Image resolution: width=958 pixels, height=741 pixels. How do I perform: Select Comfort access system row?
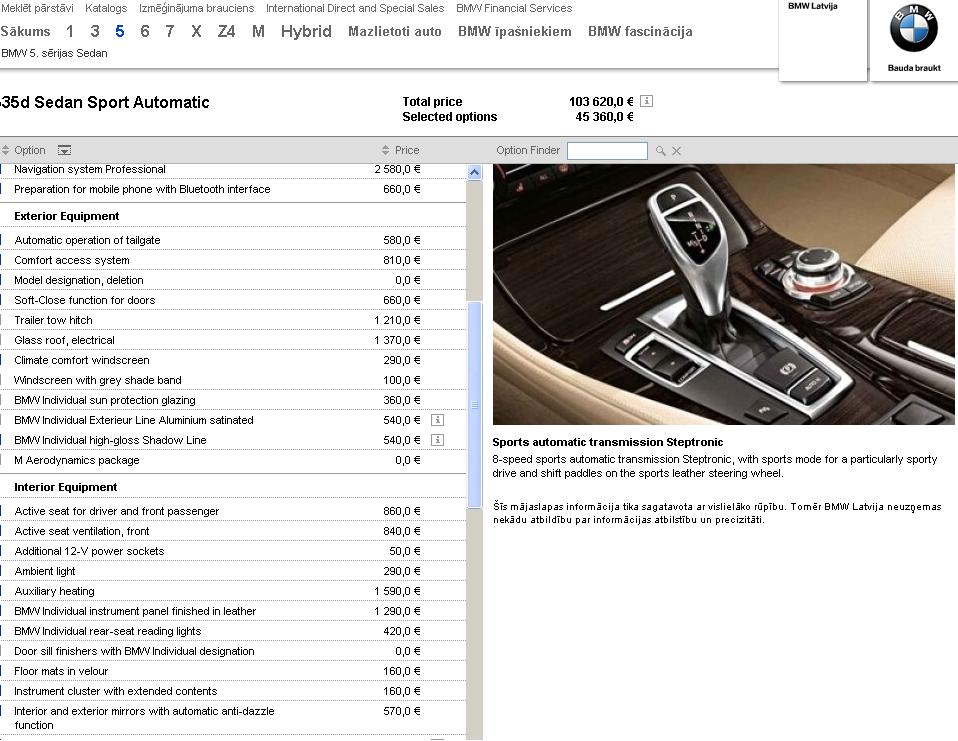pos(233,260)
